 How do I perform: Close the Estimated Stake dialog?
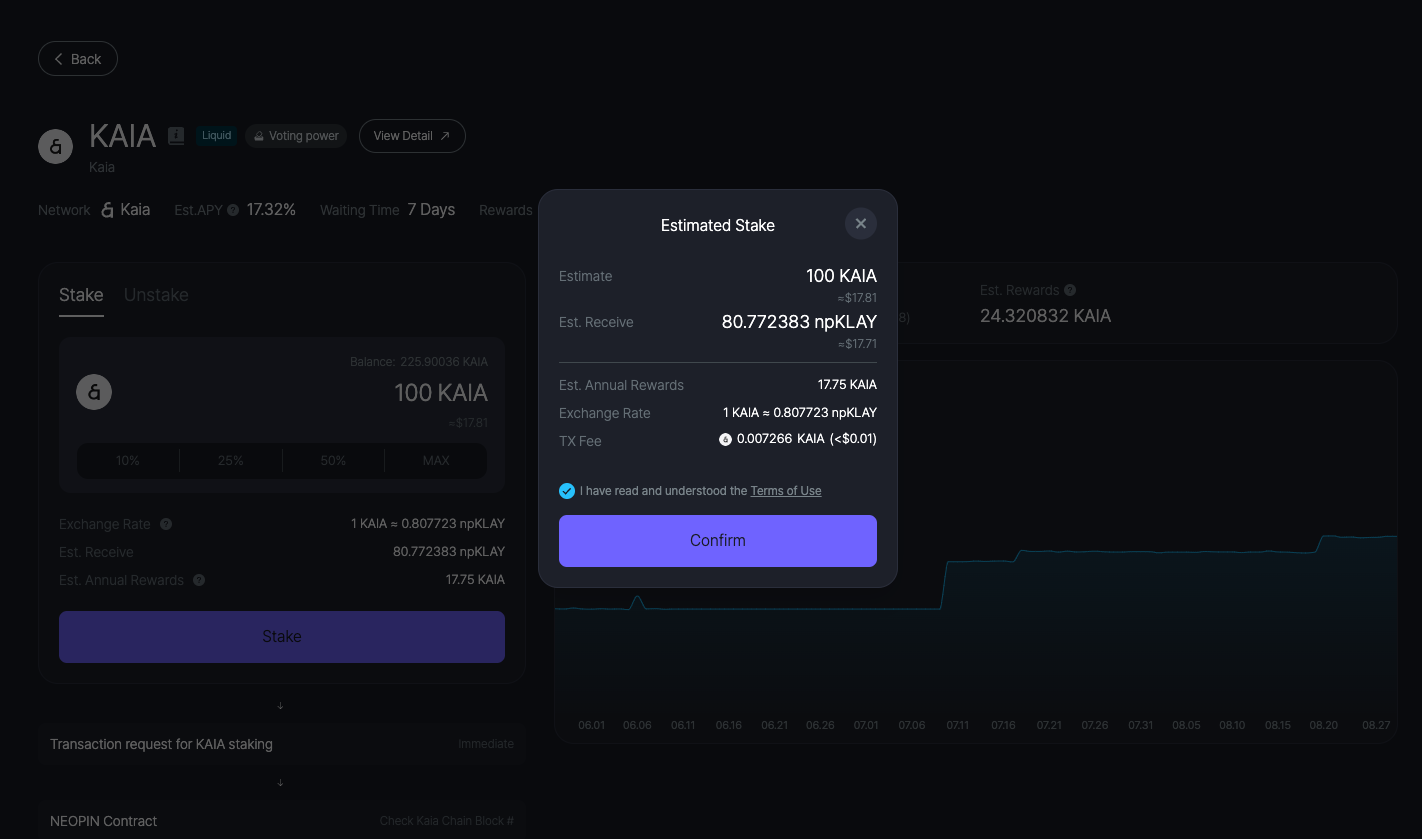coord(860,224)
